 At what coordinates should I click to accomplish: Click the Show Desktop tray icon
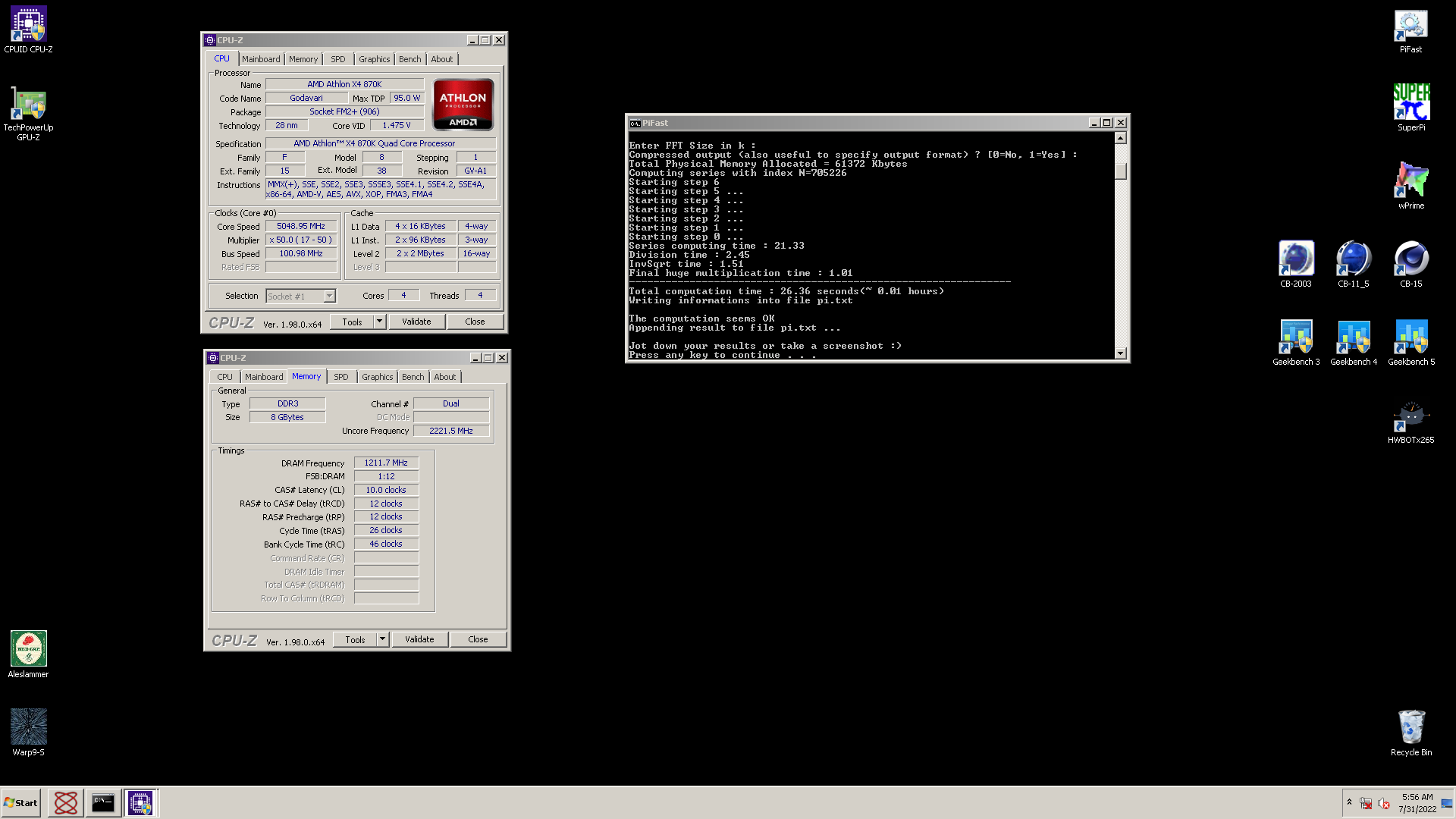tap(1447, 803)
